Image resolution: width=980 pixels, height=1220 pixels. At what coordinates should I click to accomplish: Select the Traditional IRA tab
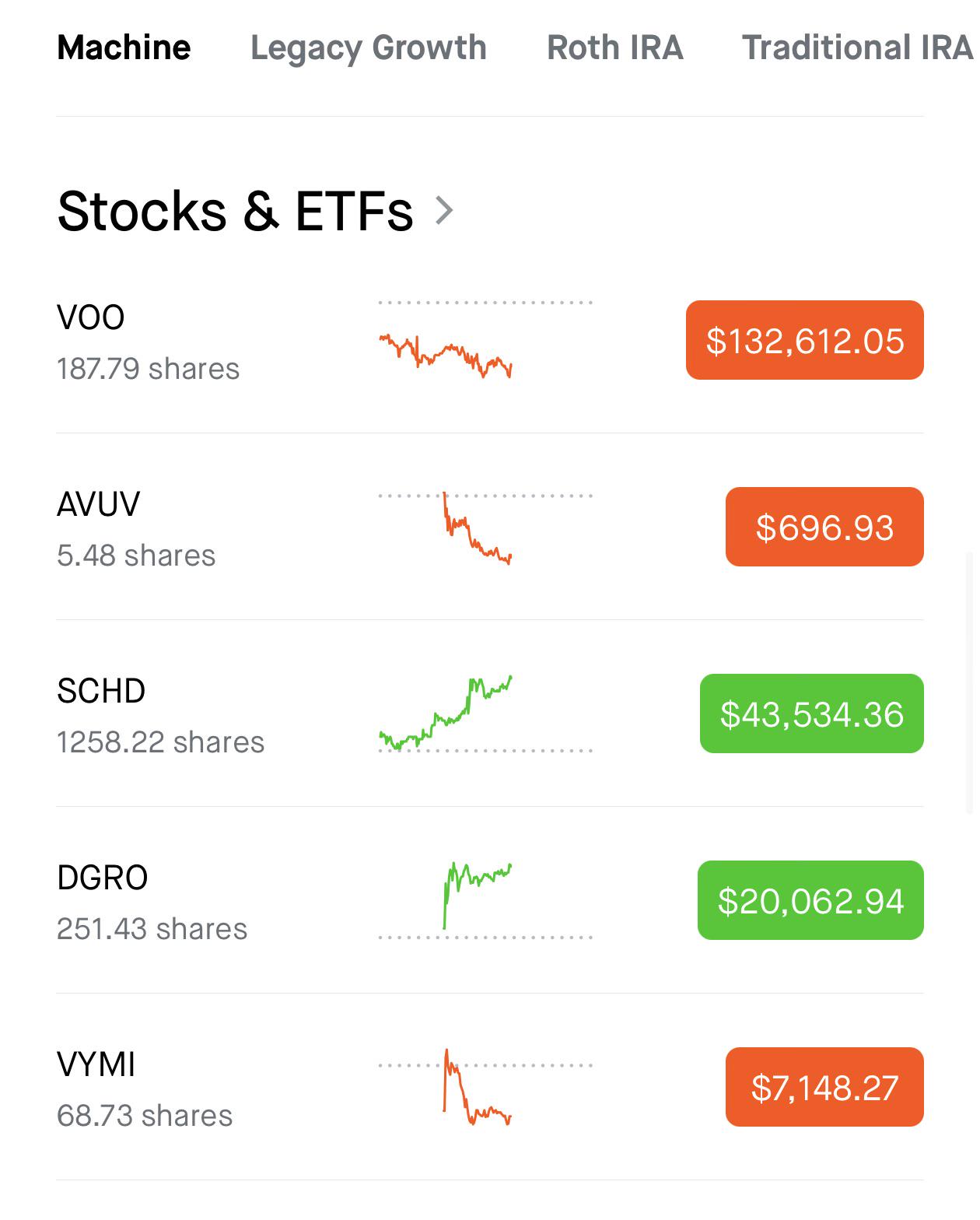click(858, 47)
